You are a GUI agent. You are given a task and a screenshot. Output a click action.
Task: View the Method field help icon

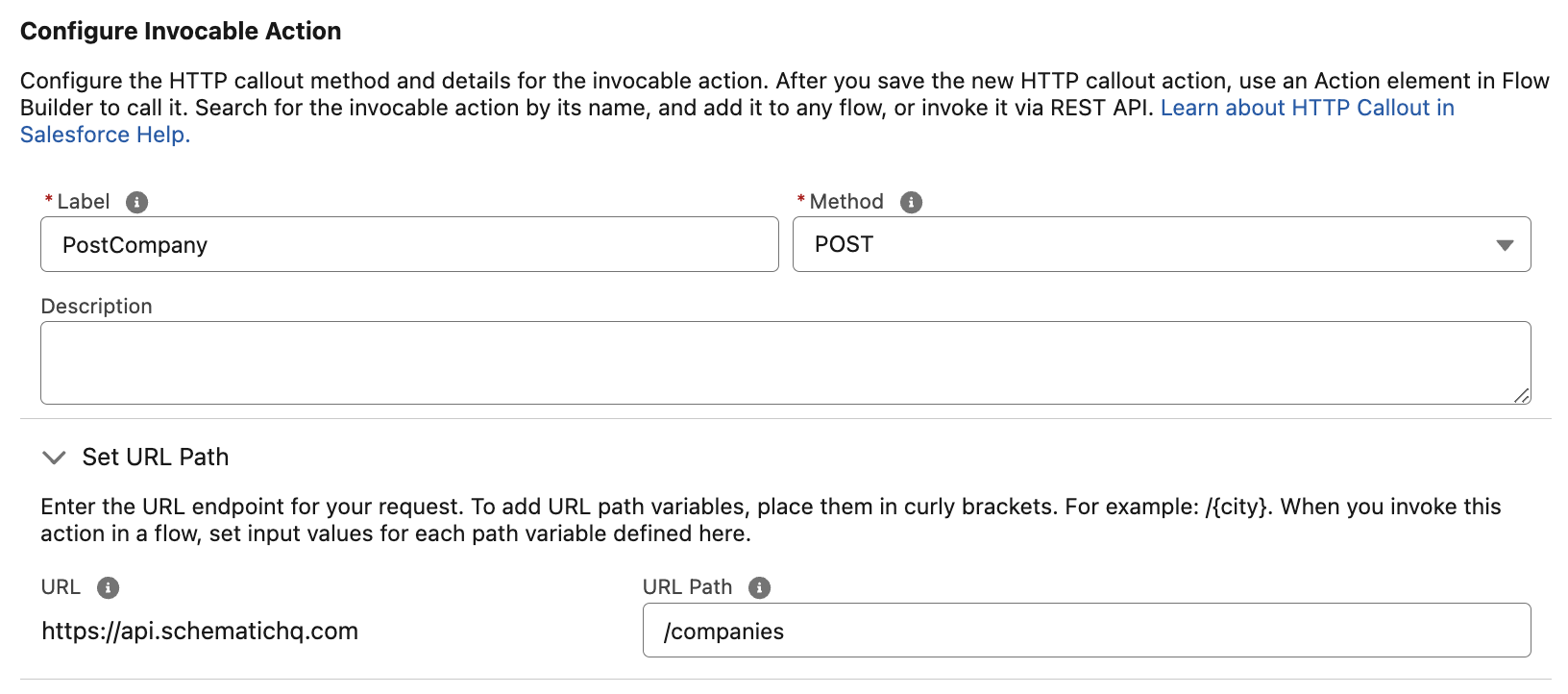[x=913, y=202]
